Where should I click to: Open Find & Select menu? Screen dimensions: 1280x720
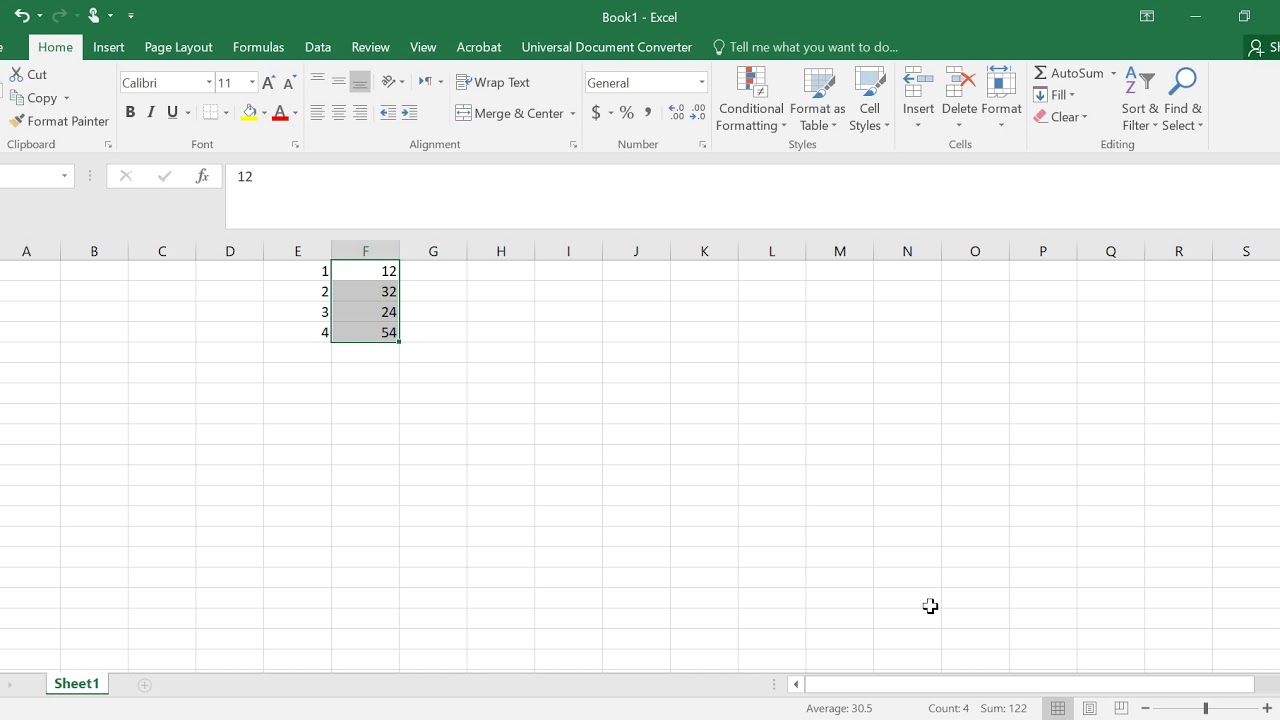coord(1183,100)
